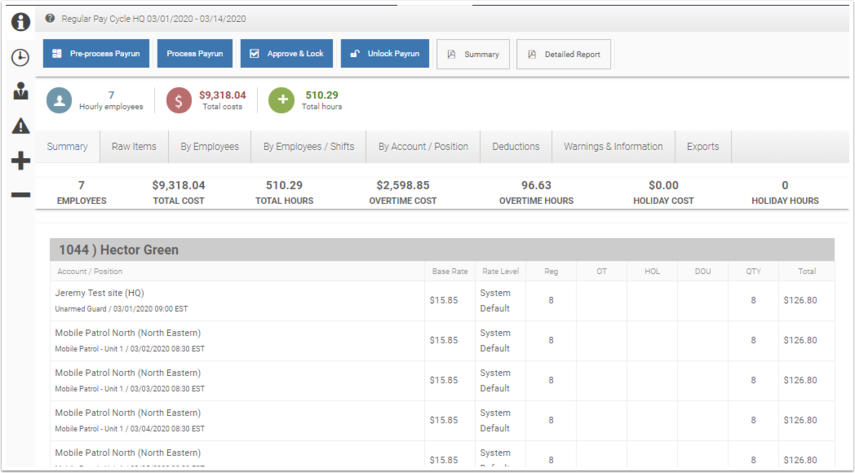Select the employee person icon in sidebar
Viewport: 855px width, 473px height.
(x=21, y=91)
